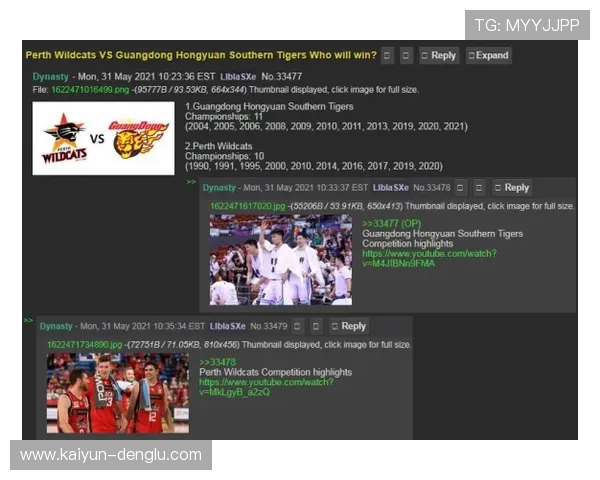Open file link 1622471734890.jpg
The image size is (600, 480).
pyautogui.click(x=85, y=344)
